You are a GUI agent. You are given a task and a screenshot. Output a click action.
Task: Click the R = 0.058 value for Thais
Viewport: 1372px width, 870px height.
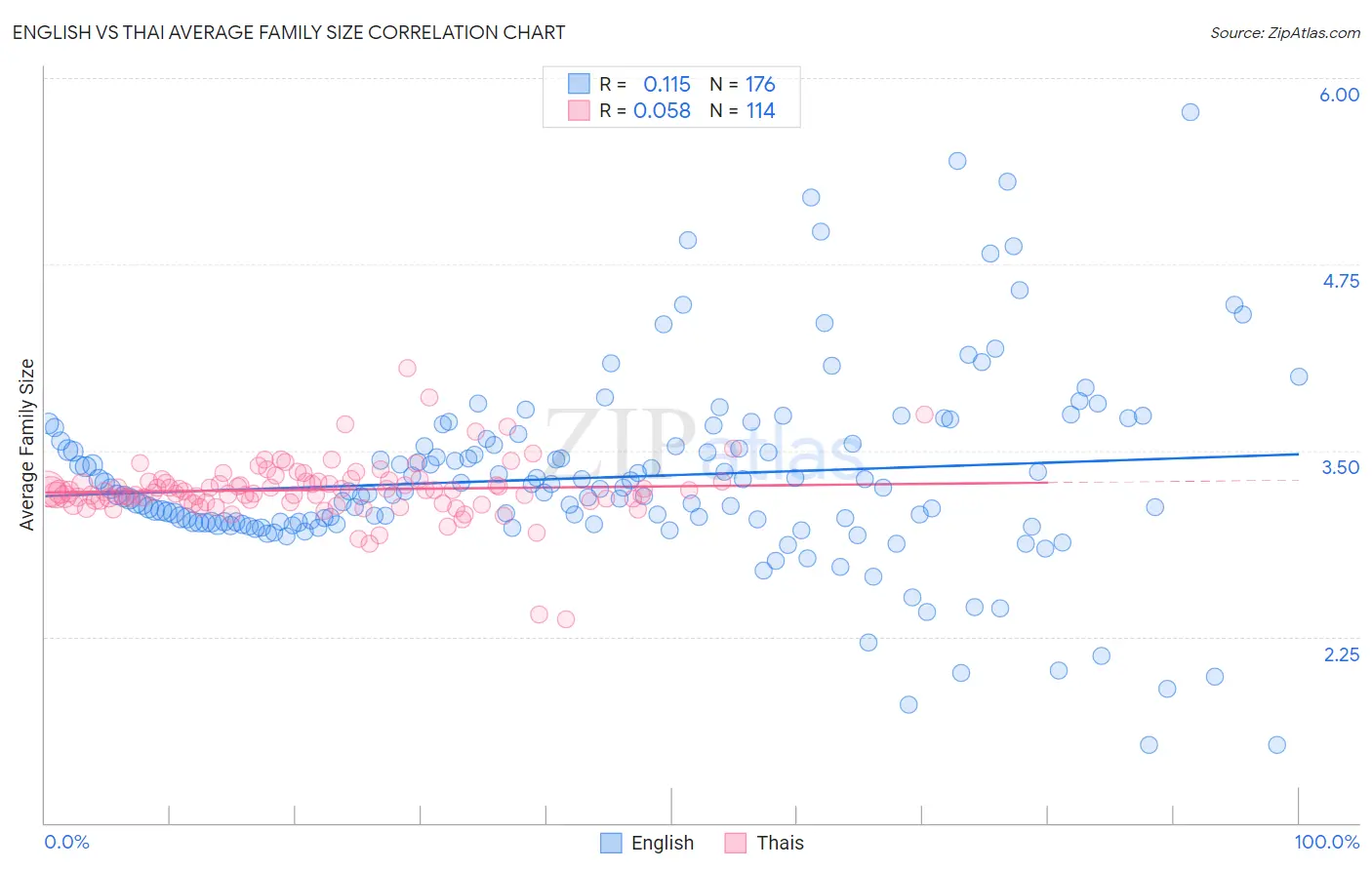pos(645,110)
